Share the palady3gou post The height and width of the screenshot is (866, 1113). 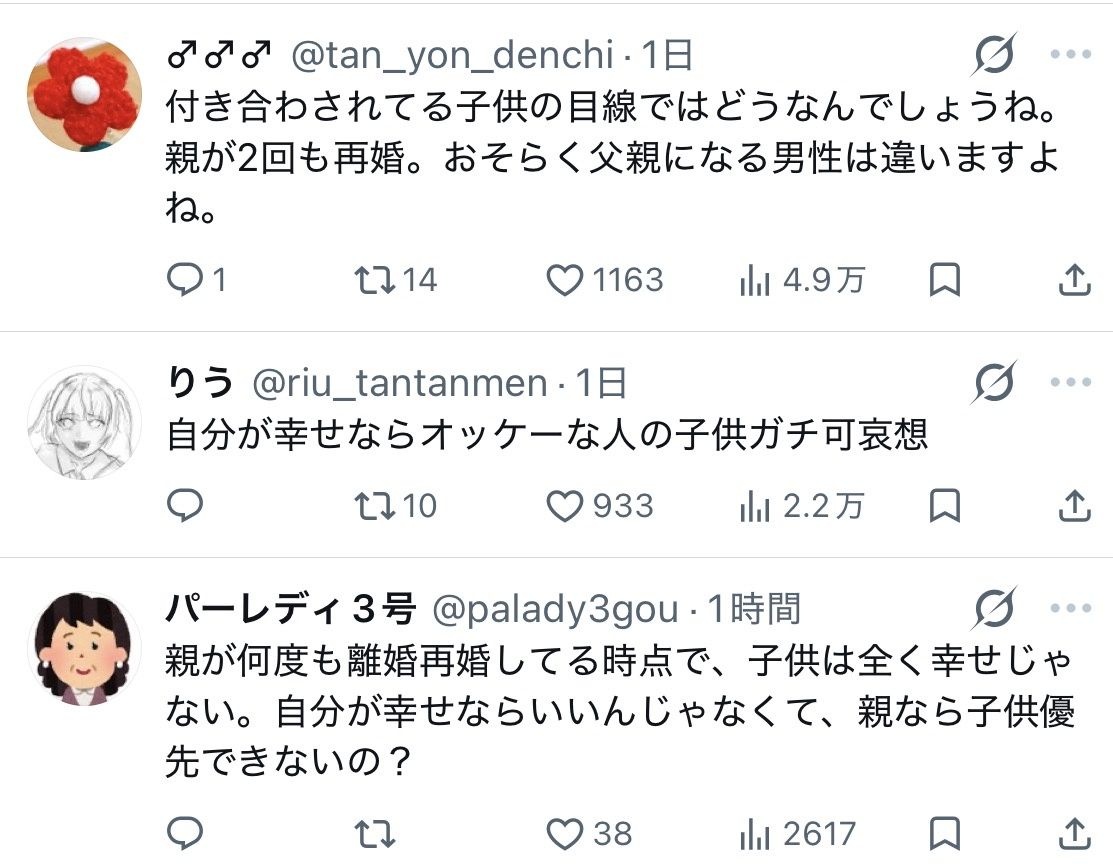point(1074,832)
